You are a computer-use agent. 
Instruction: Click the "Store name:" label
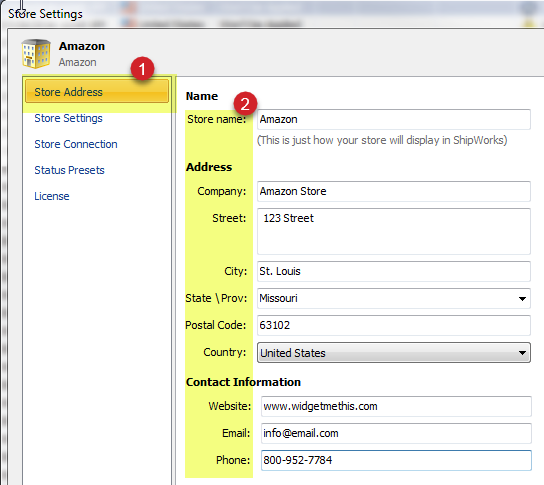pyautogui.click(x=217, y=119)
